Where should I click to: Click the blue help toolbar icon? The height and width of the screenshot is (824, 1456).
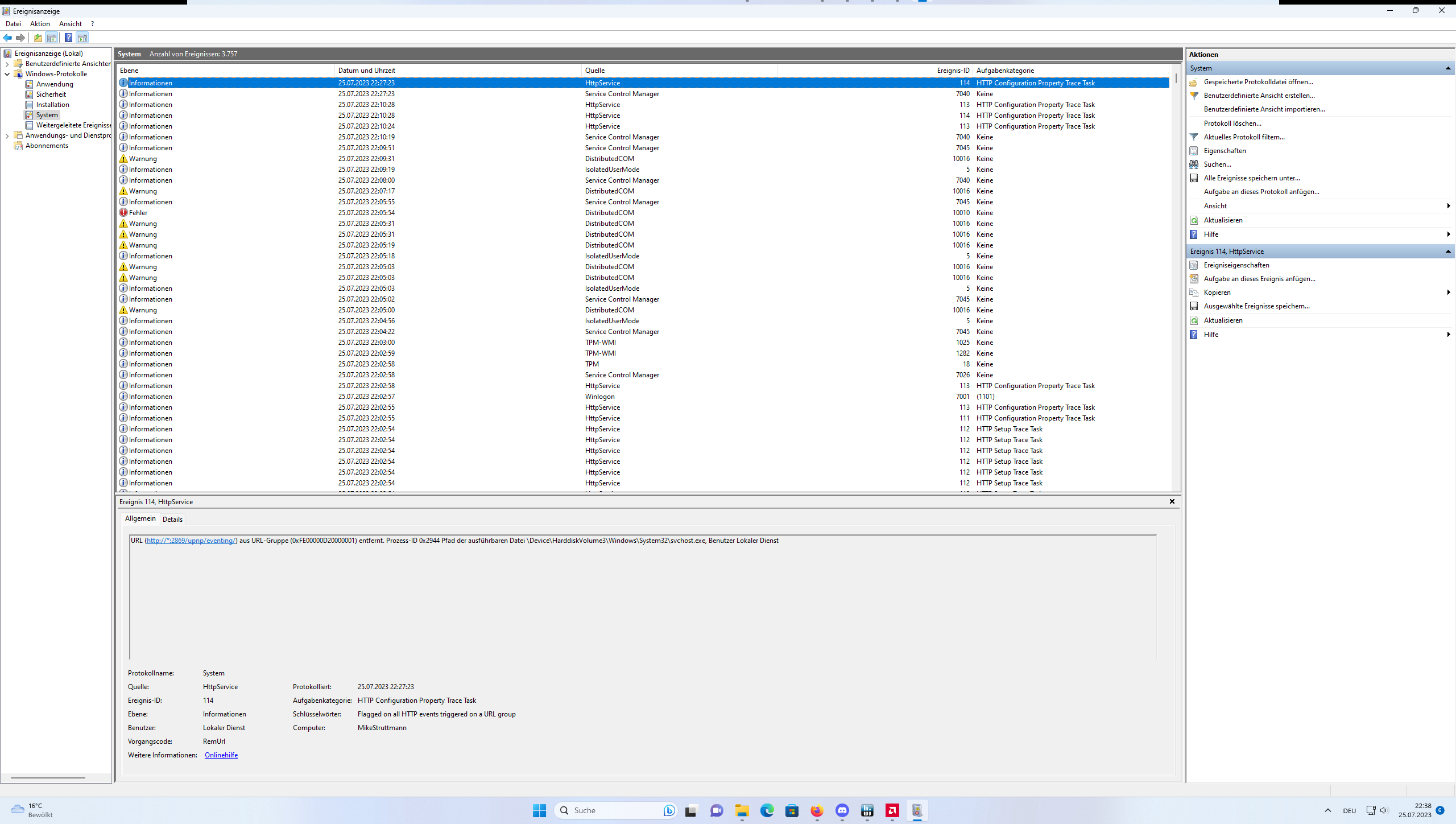68,38
